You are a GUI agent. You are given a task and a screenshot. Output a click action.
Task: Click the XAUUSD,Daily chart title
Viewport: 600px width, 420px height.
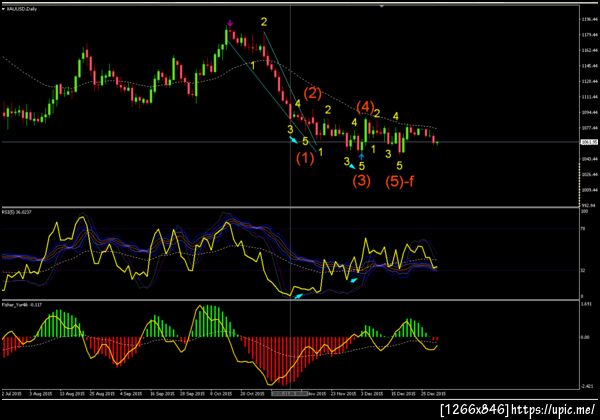22,8
